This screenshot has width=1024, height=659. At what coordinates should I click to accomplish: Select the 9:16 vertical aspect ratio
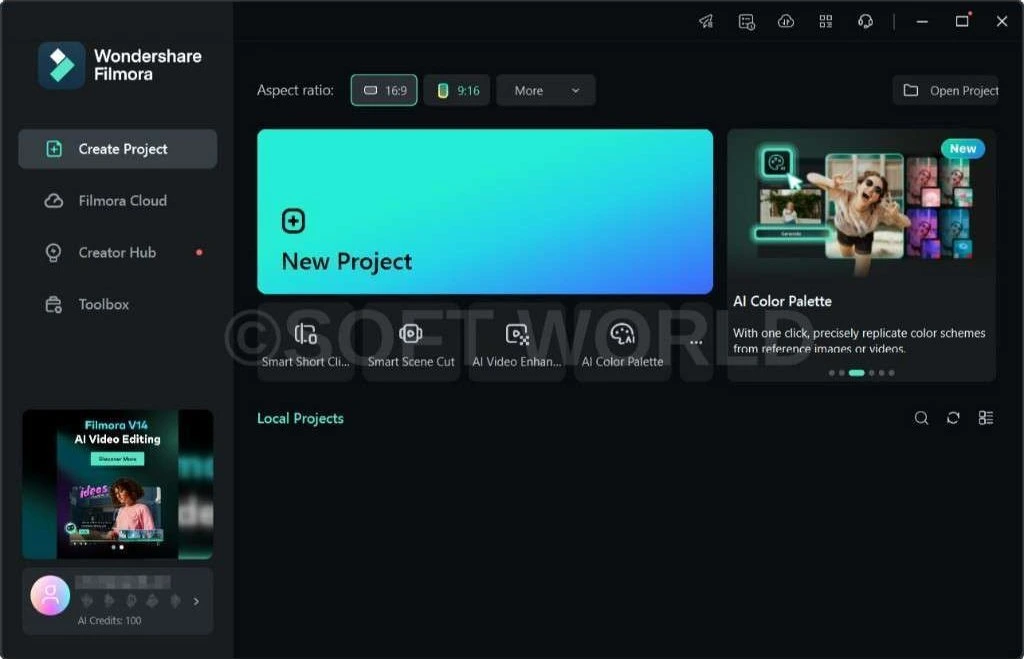click(457, 90)
